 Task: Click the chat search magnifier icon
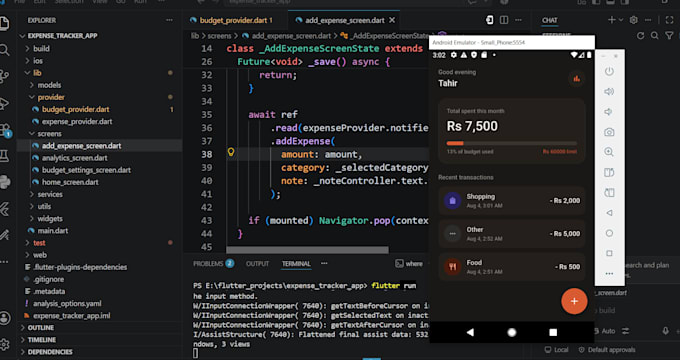(x=655, y=36)
